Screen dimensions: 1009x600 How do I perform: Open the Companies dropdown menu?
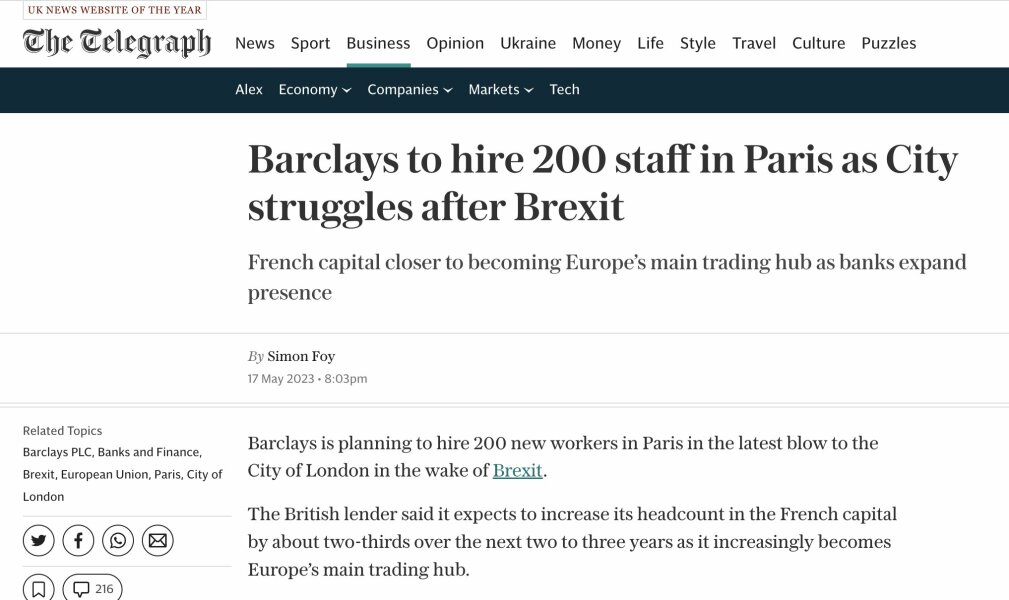(409, 89)
